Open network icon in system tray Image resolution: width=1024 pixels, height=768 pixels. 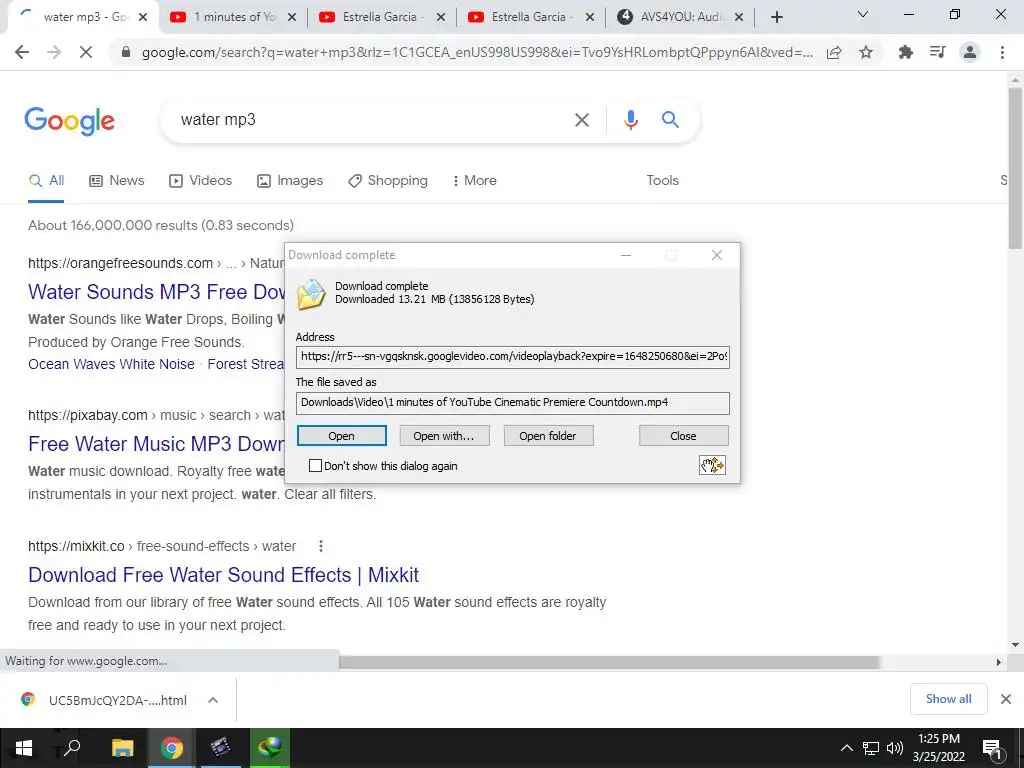[871, 748]
